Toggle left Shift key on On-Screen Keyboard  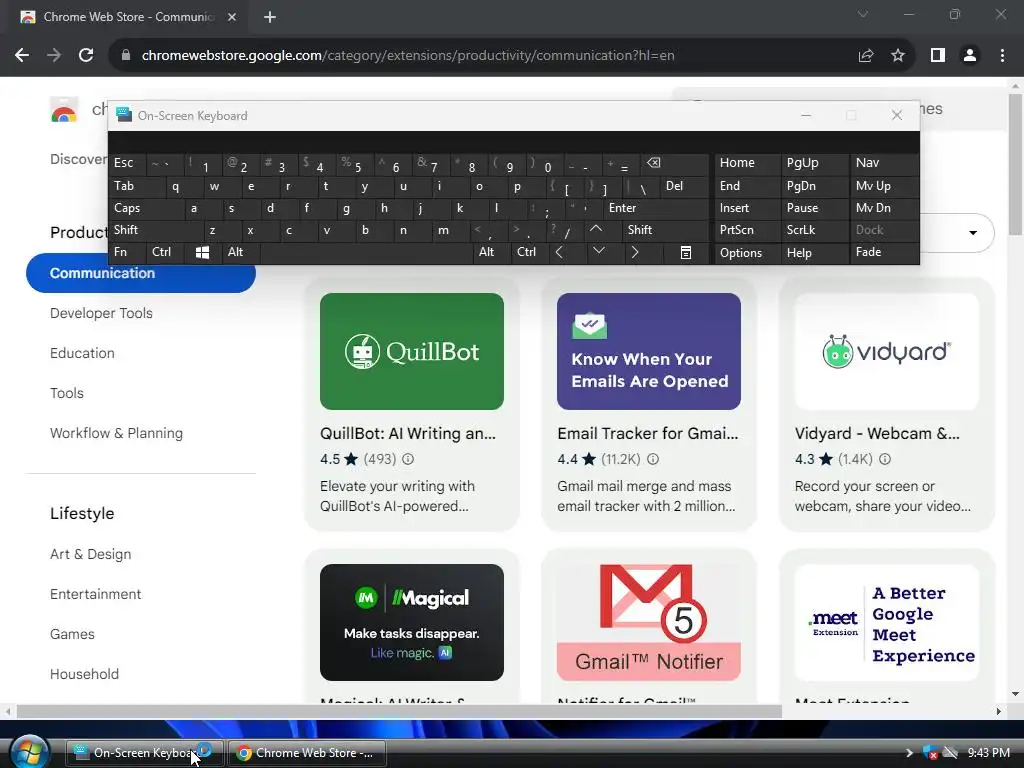tap(155, 230)
